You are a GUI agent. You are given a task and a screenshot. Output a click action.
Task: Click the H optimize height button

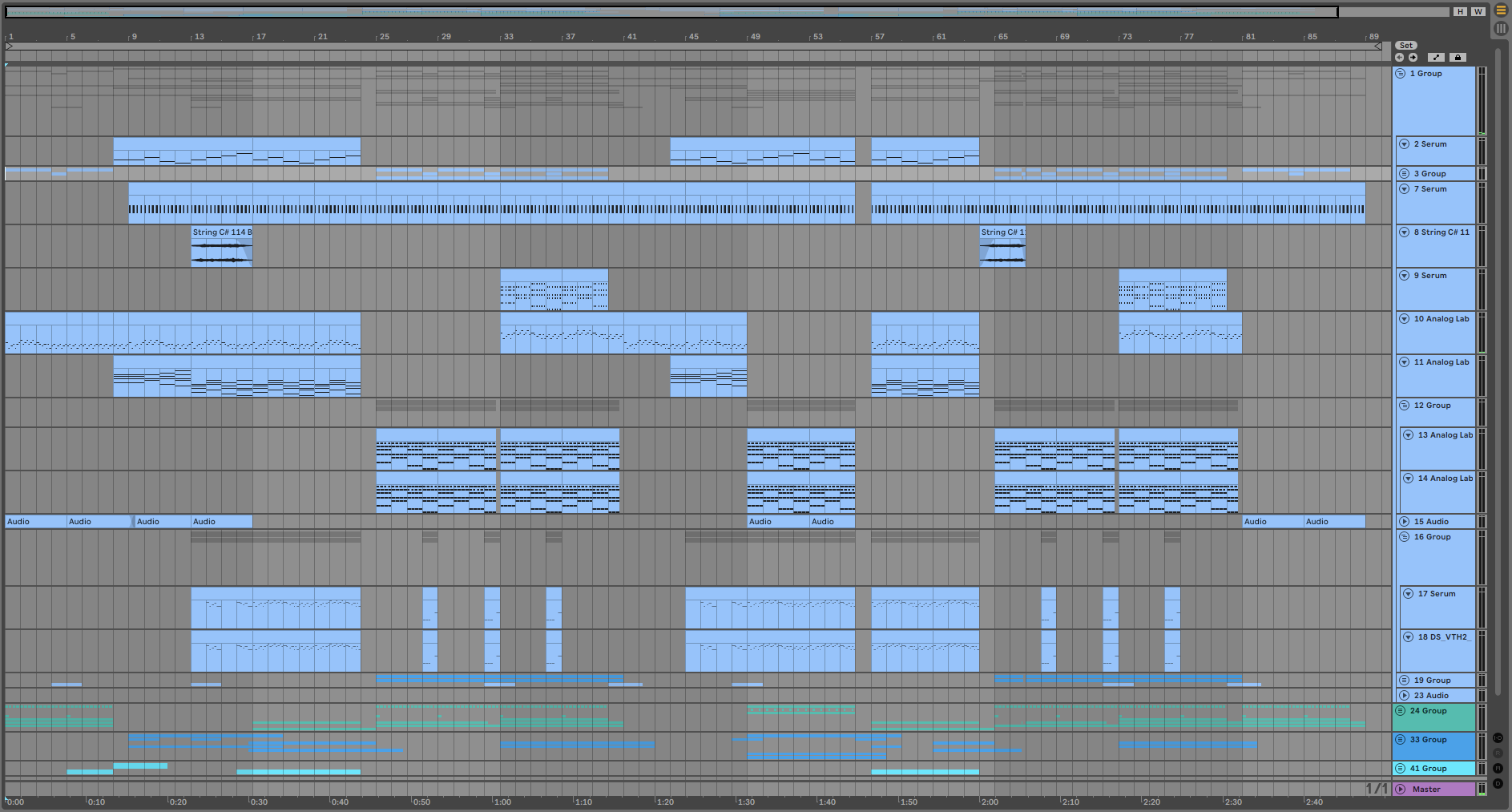click(x=1460, y=11)
